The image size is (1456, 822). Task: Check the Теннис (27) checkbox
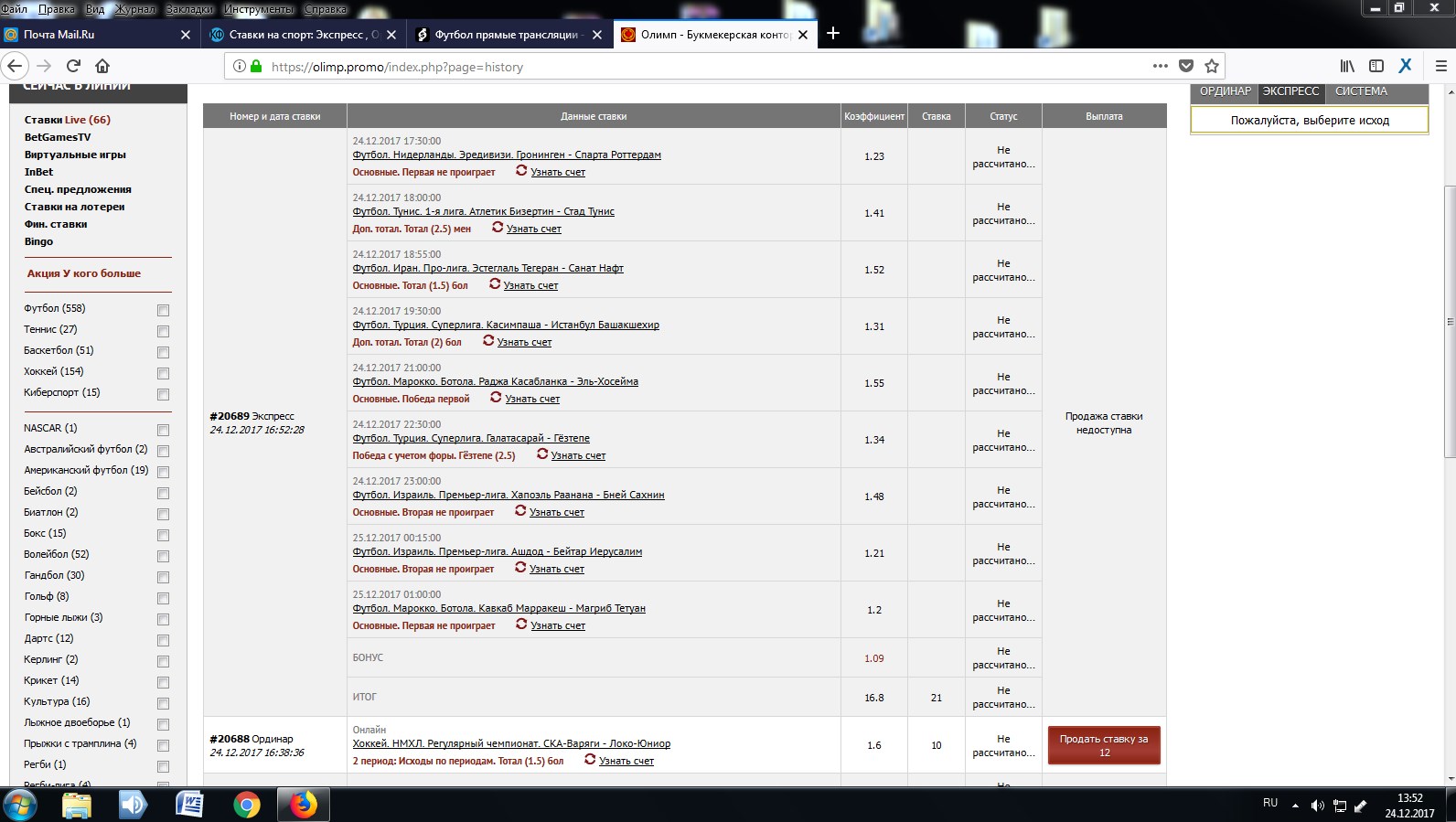pos(163,331)
